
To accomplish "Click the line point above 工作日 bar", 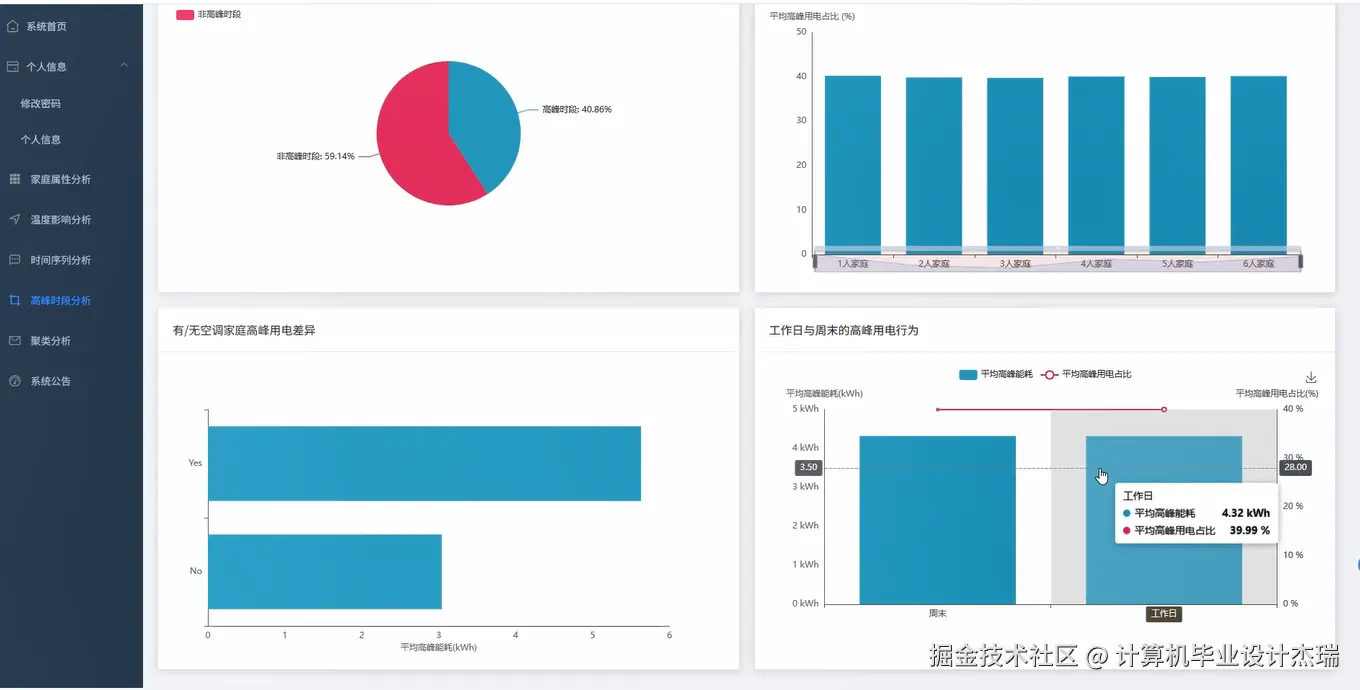I will (x=1164, y=409).
